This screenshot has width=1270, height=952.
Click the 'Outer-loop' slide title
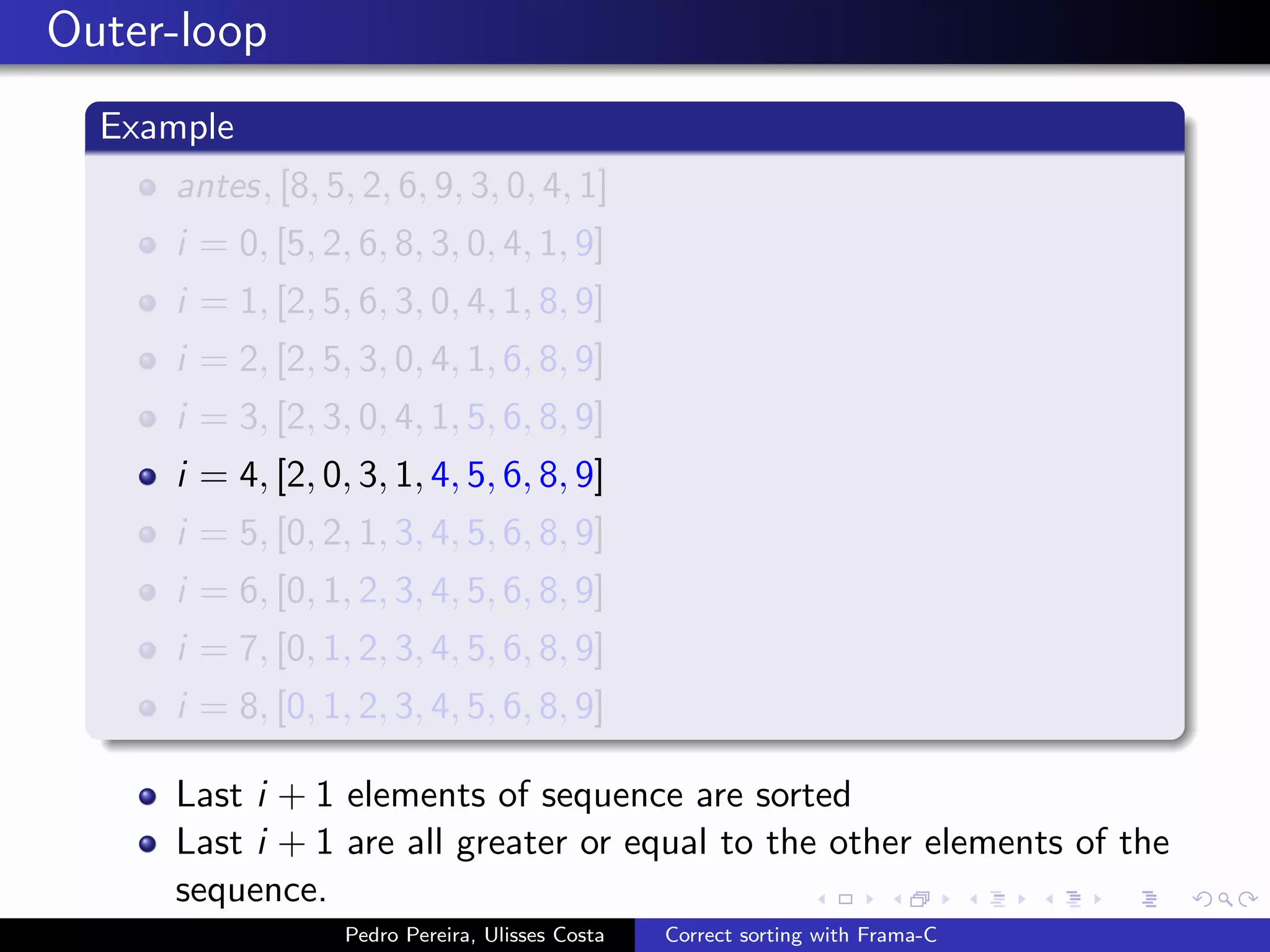tap(157, 30)
